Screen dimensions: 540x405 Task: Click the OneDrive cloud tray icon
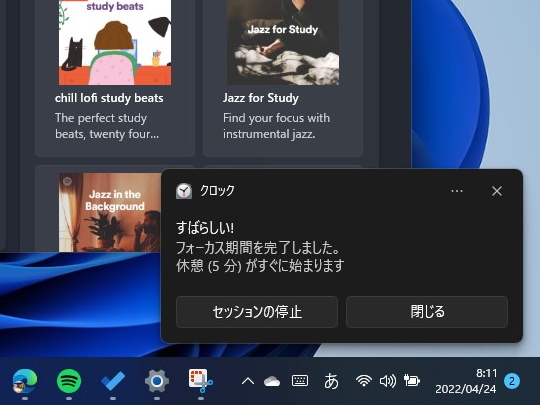272,381
